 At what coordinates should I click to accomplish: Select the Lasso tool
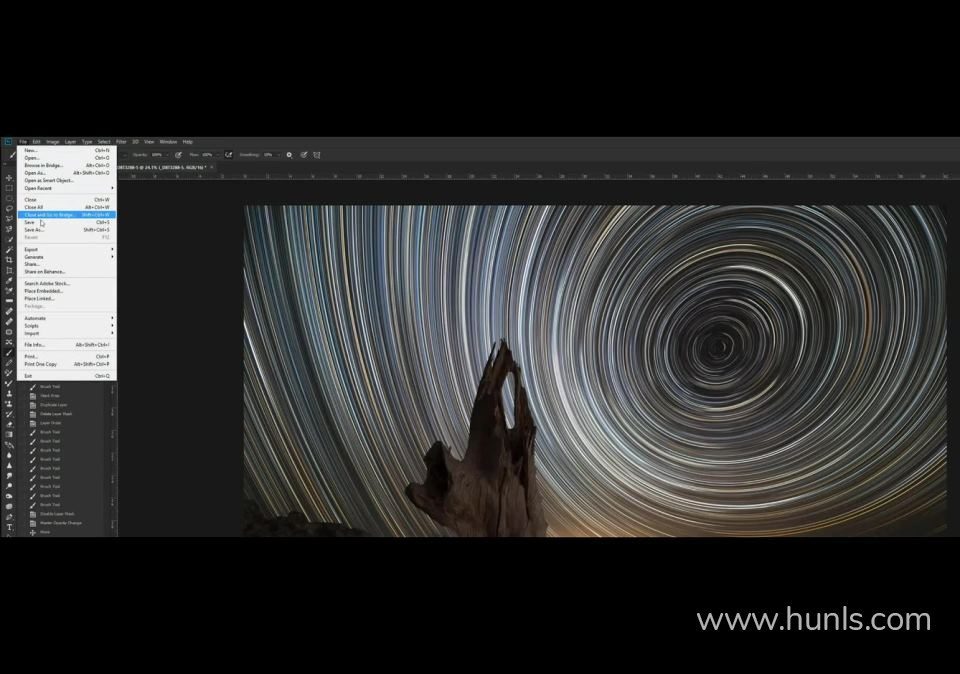tap(9, 208)
